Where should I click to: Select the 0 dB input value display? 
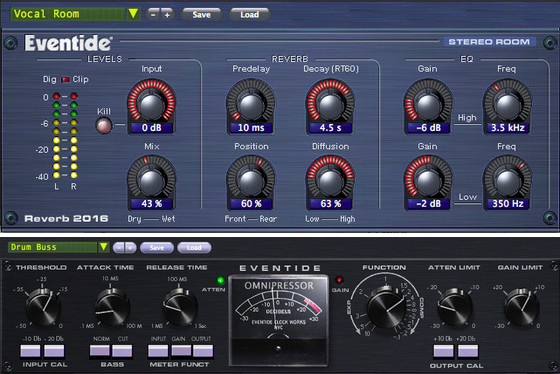[151, 128]
